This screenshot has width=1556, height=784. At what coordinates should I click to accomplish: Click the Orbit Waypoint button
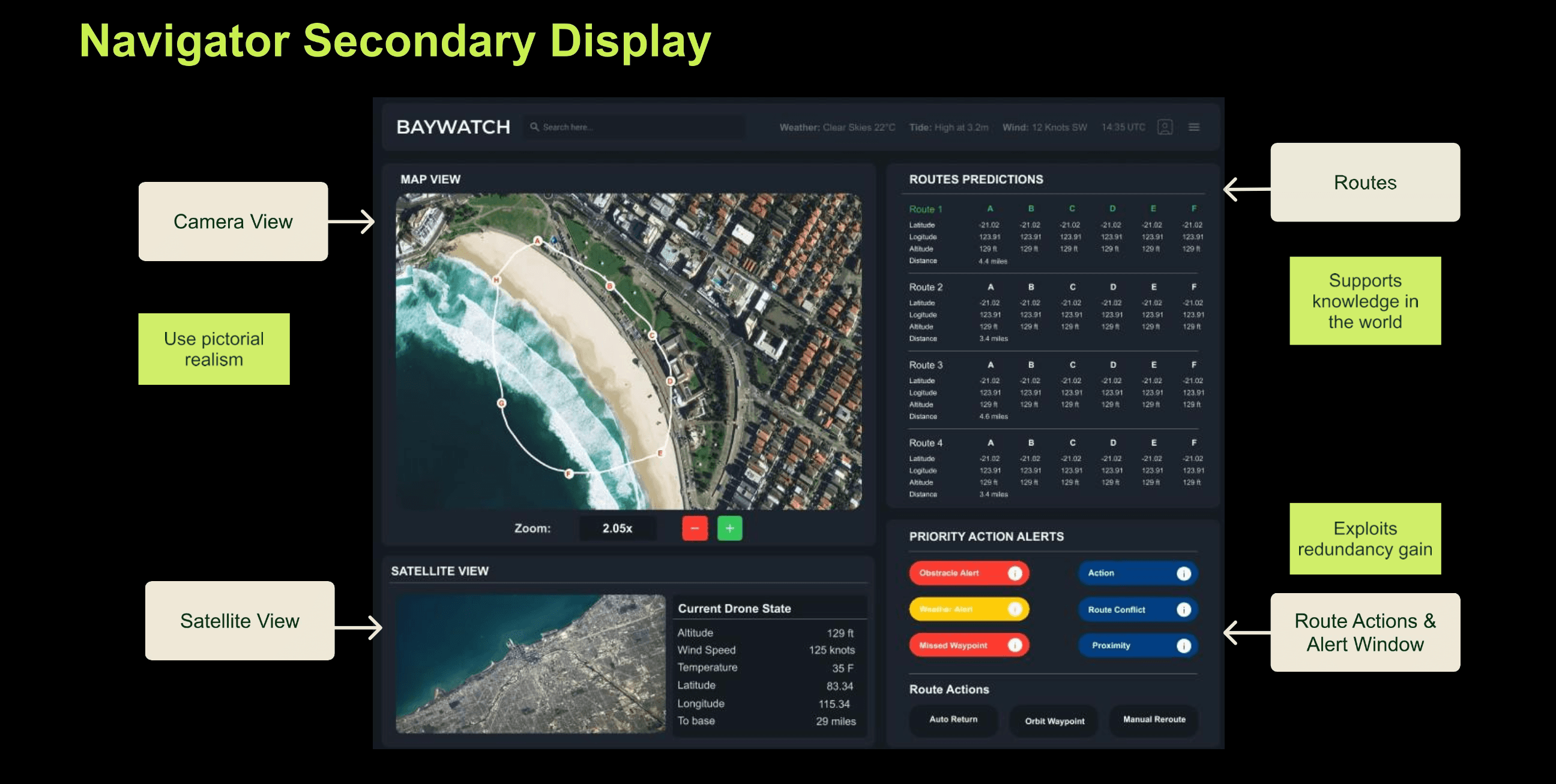click(x=1054, y=720)
